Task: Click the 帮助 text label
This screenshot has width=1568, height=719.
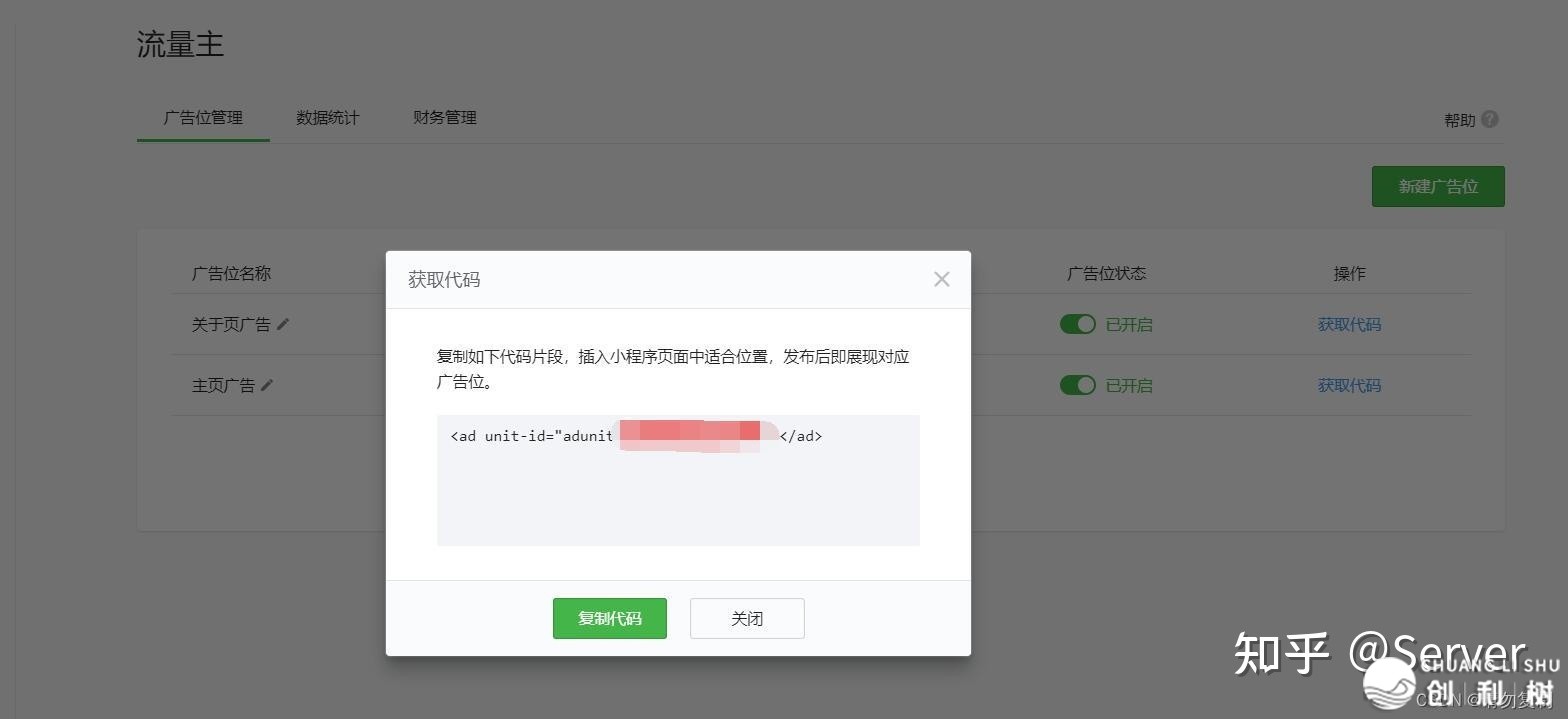Action: point(1459,120)
